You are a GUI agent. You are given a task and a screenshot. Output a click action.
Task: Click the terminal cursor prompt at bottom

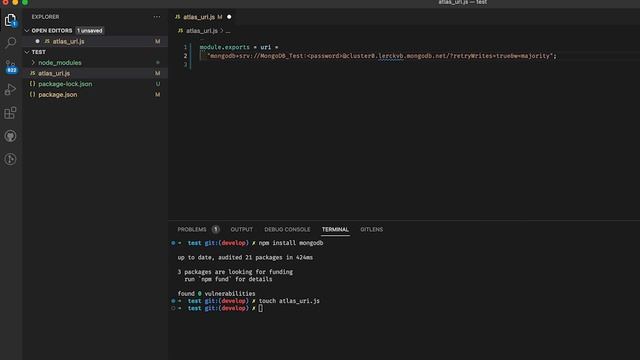[x=260, y=308]
